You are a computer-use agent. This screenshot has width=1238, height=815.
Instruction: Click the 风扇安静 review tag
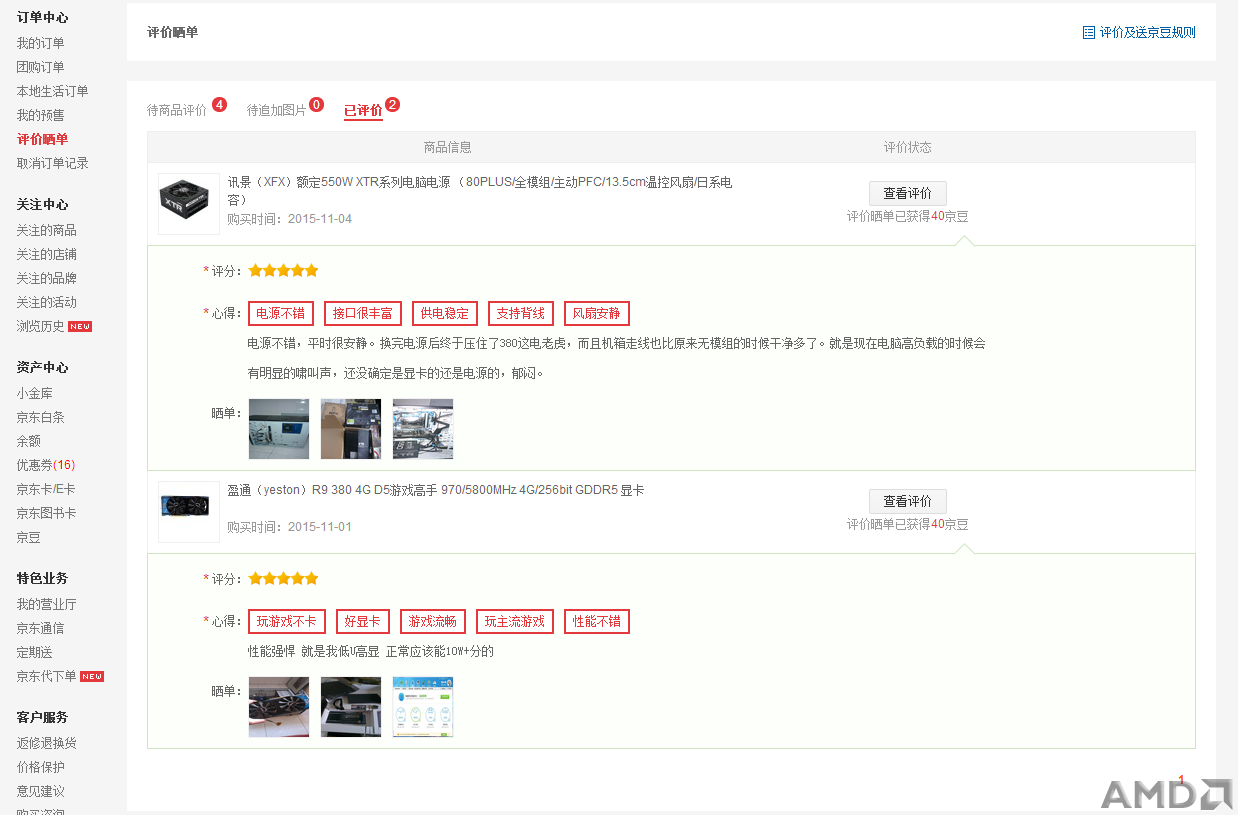pos(597,313)
